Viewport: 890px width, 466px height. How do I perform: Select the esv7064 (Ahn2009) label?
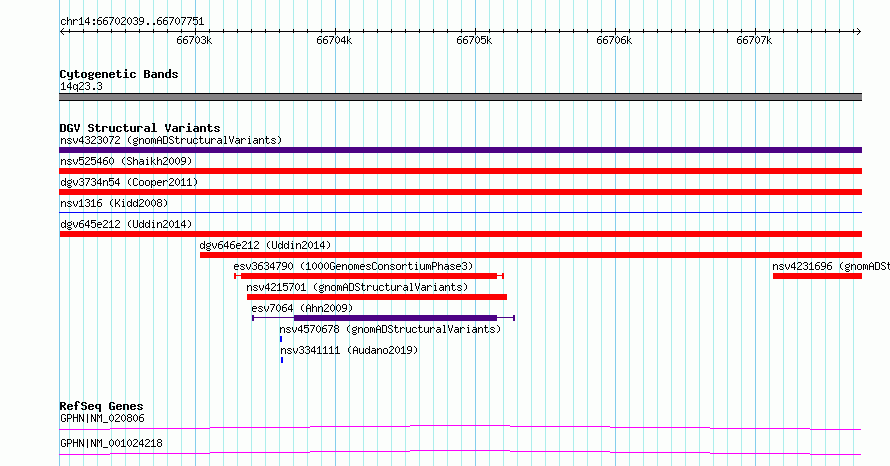pos(302,308)
